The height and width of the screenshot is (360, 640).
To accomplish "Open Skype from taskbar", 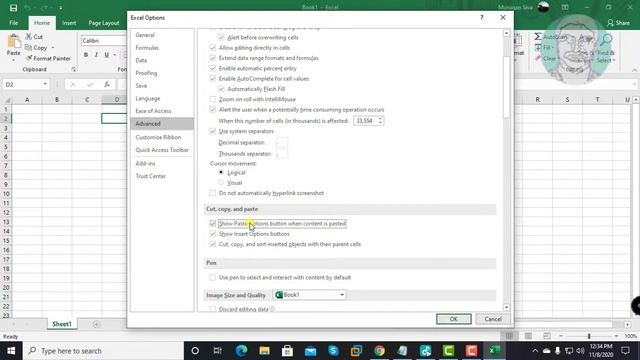I will coord(333,351).
